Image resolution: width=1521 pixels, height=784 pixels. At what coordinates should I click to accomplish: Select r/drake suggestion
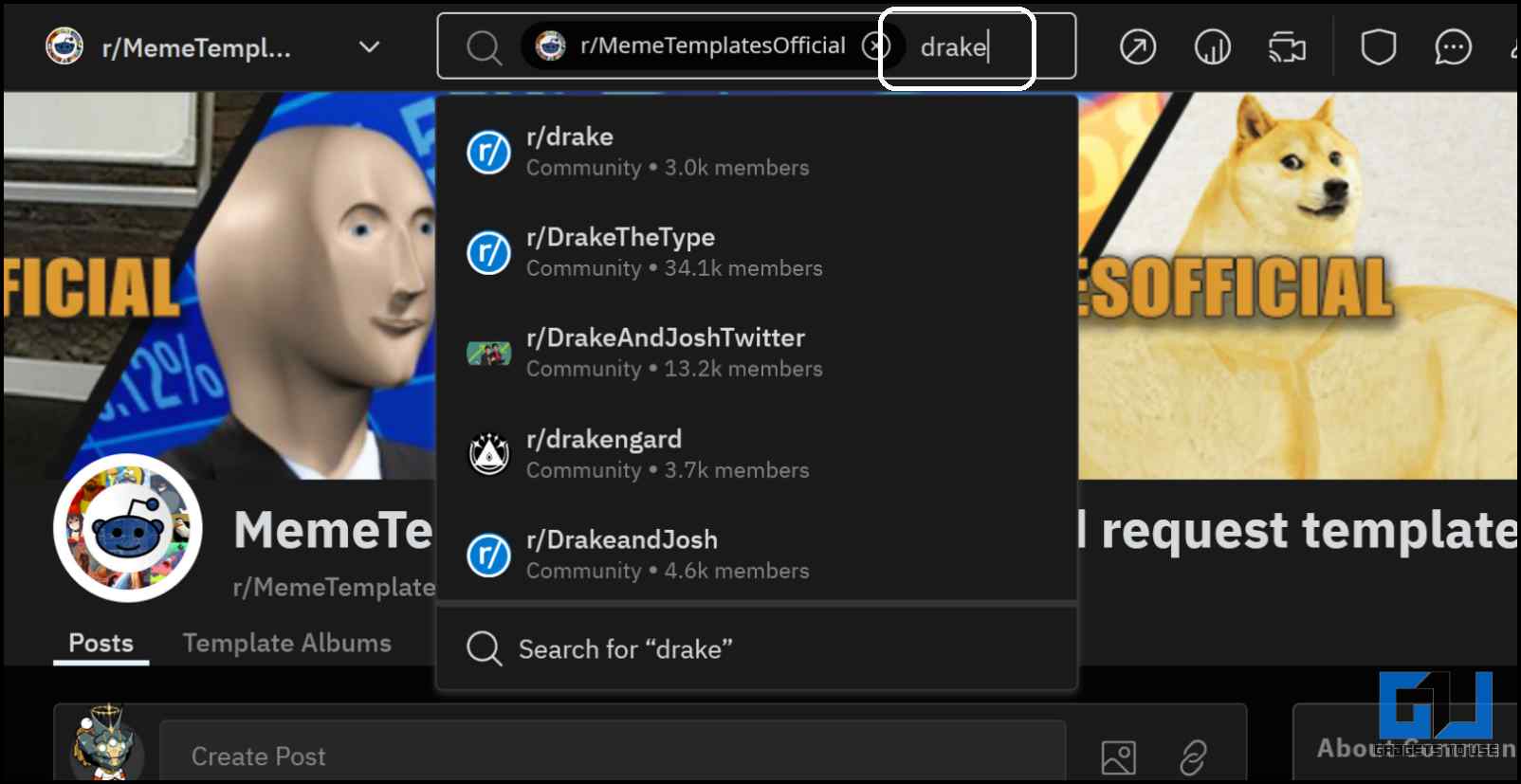click(757, 152)
